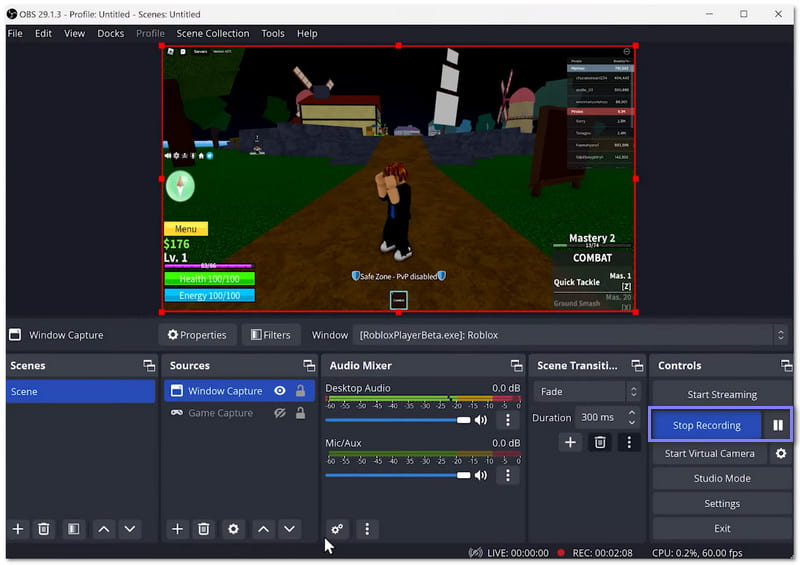Adjust the Mic/Aux volume slider

(x=398, y=475)
